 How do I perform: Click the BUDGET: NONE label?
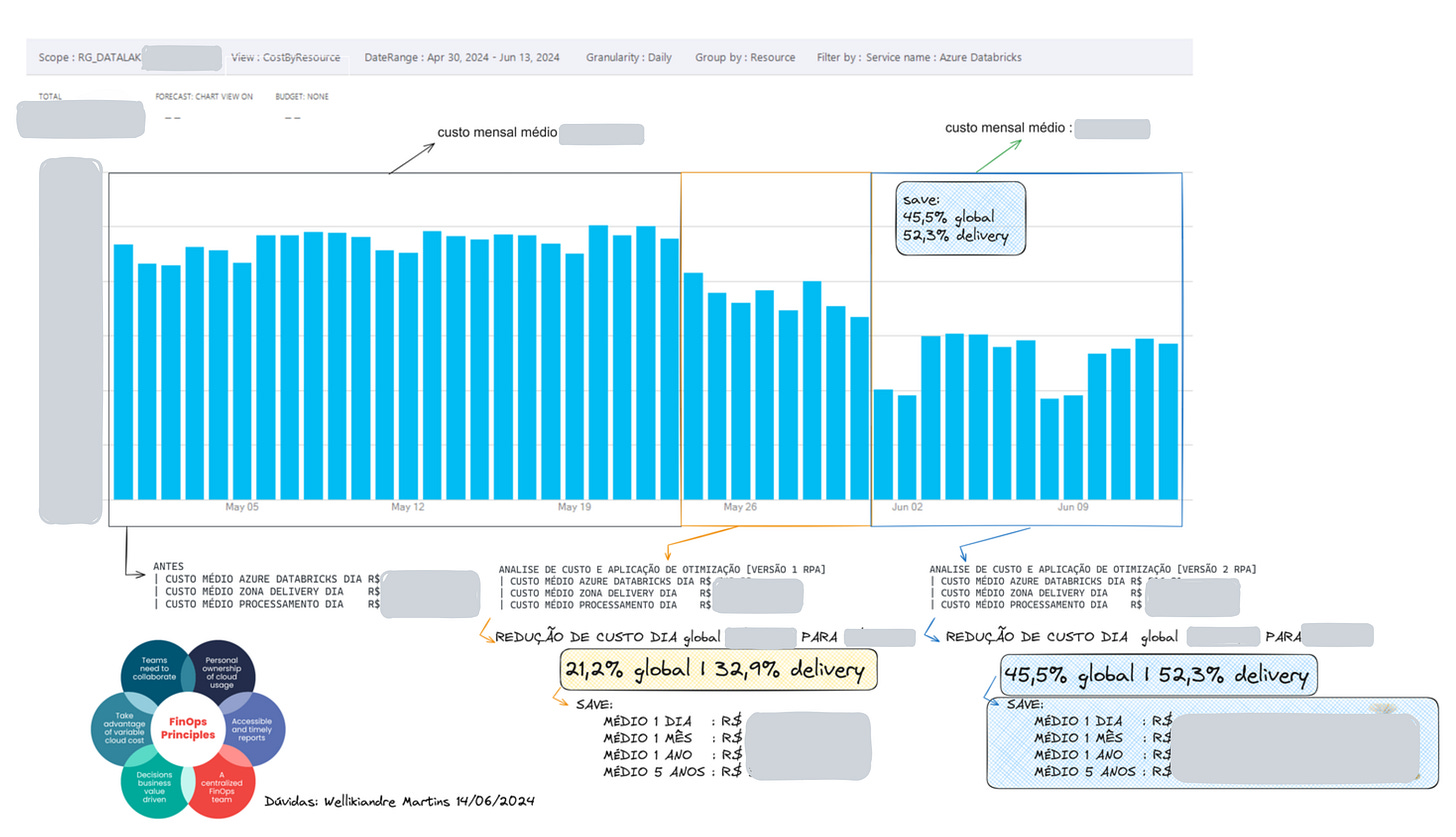coord(301,97)
